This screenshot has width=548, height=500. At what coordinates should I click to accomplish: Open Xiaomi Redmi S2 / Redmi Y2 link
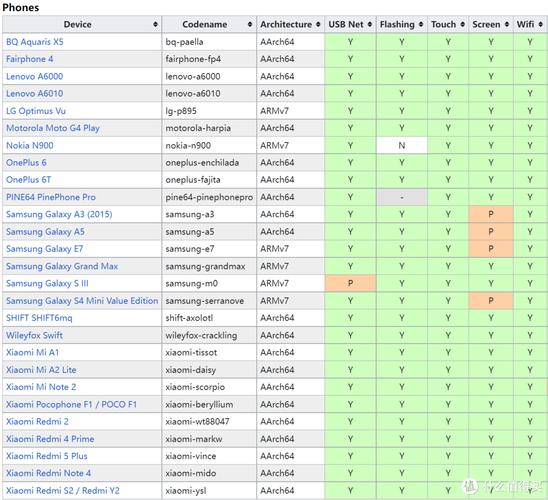coord(63,491)
